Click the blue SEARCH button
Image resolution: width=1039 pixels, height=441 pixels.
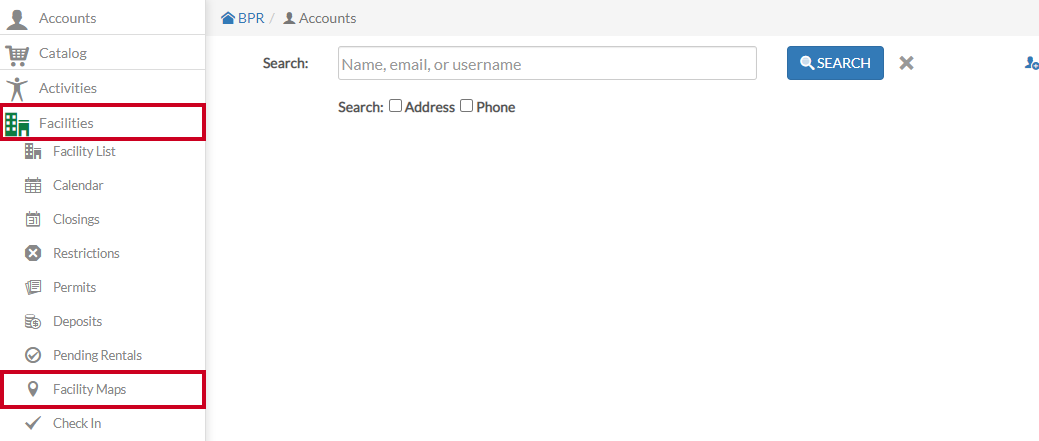835,63
